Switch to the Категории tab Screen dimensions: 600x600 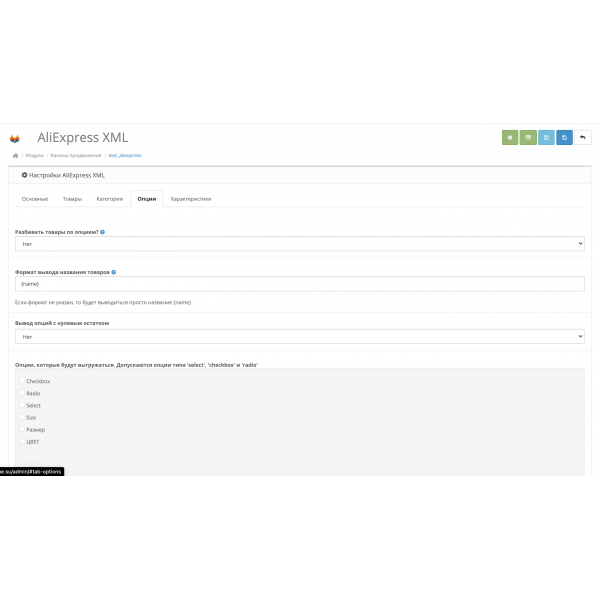(x=110, y=199)
